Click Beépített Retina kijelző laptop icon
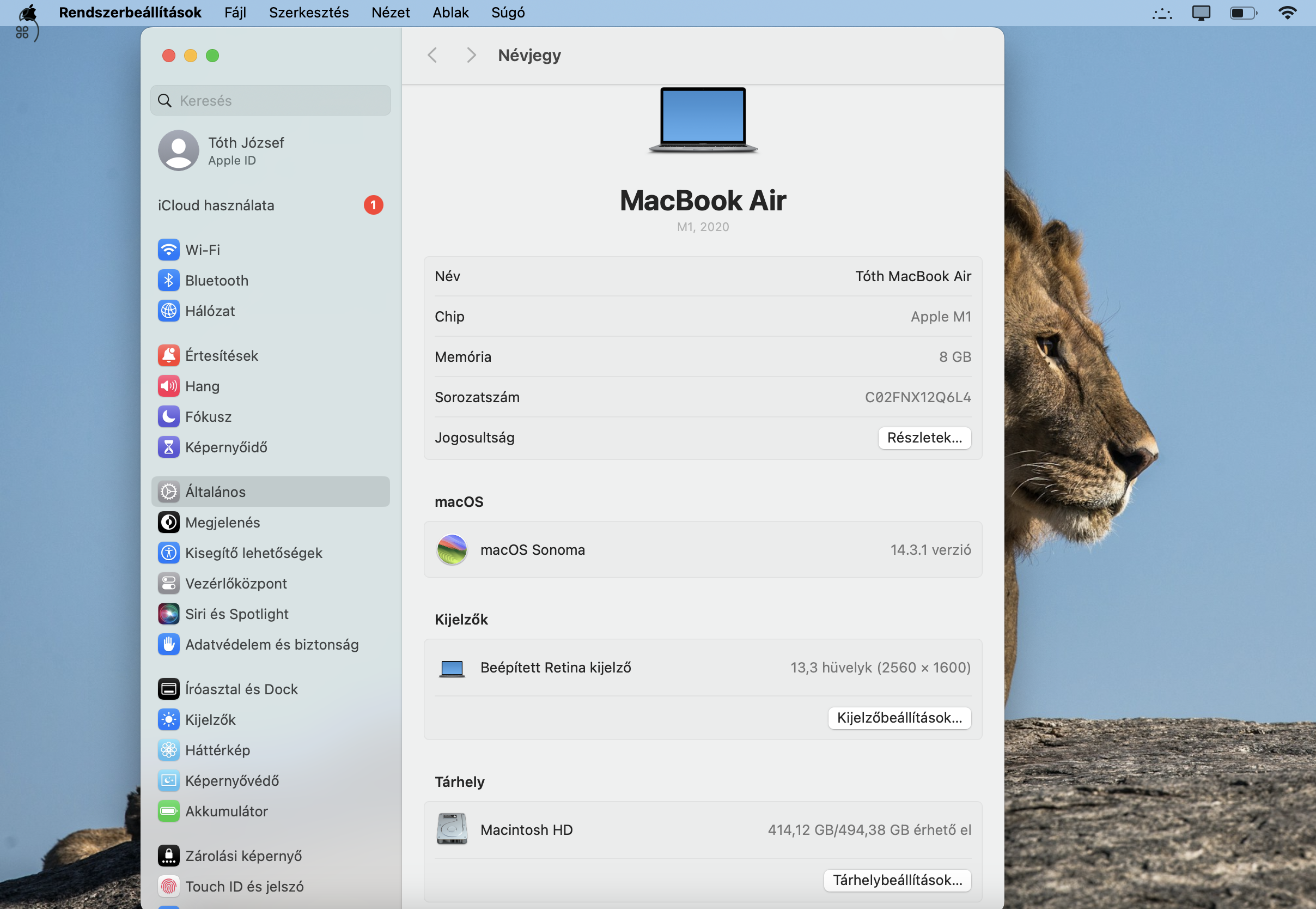The width and height of the screenshot is (1316, 909). coord(452,668)
